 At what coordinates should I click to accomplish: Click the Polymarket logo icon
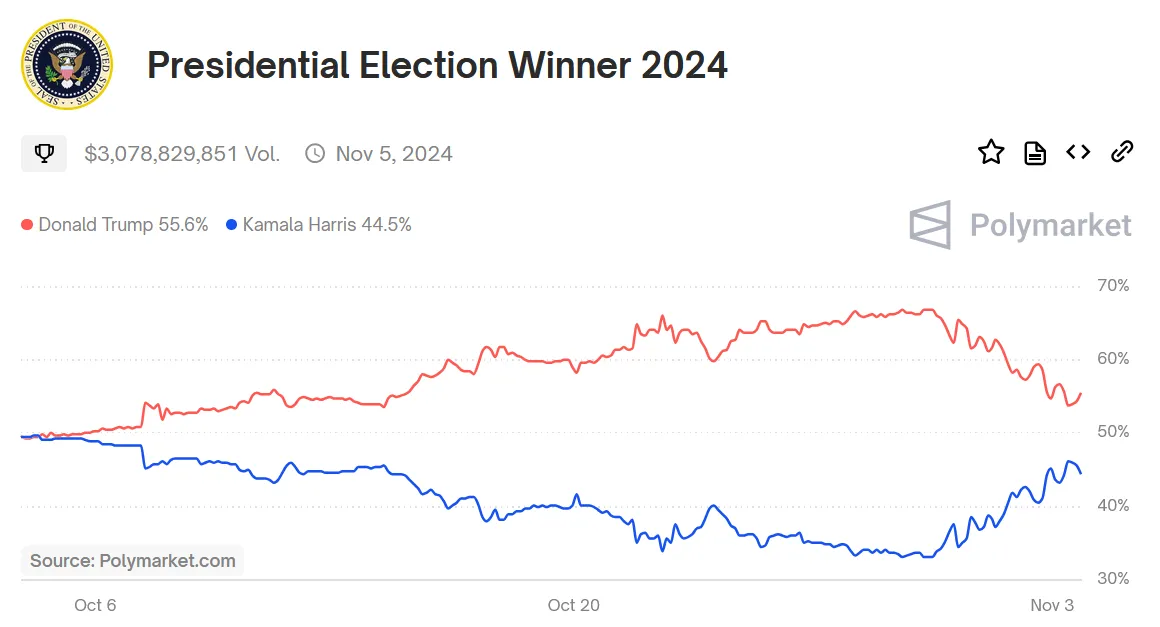[x=930, y=225]
